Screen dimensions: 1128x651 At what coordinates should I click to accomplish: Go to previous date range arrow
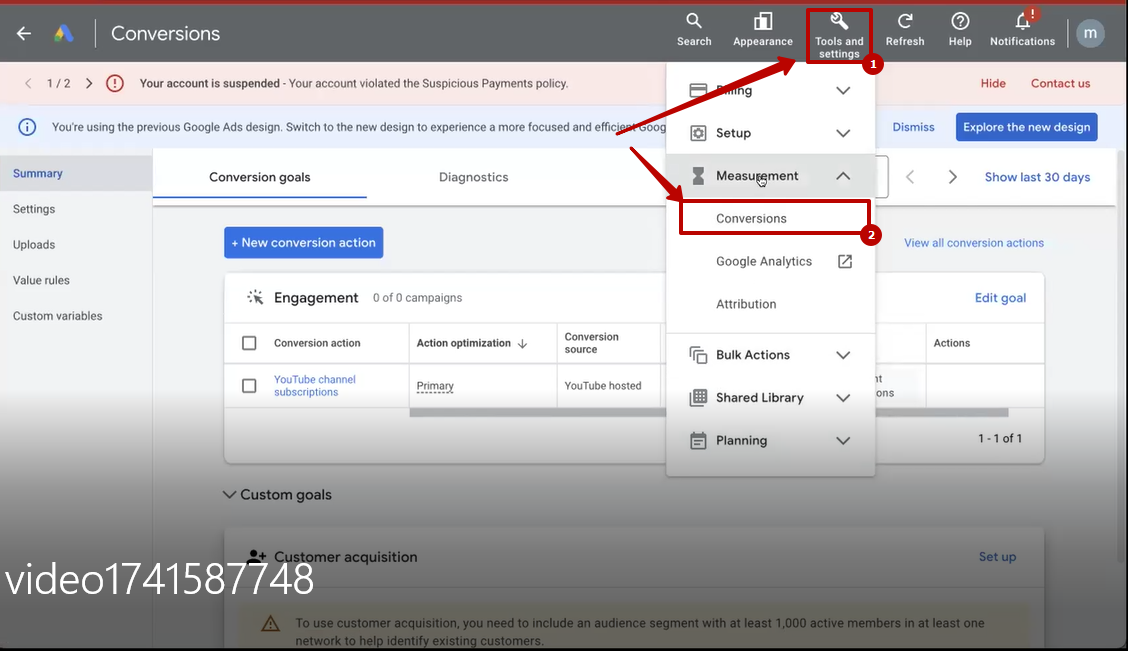910,177
